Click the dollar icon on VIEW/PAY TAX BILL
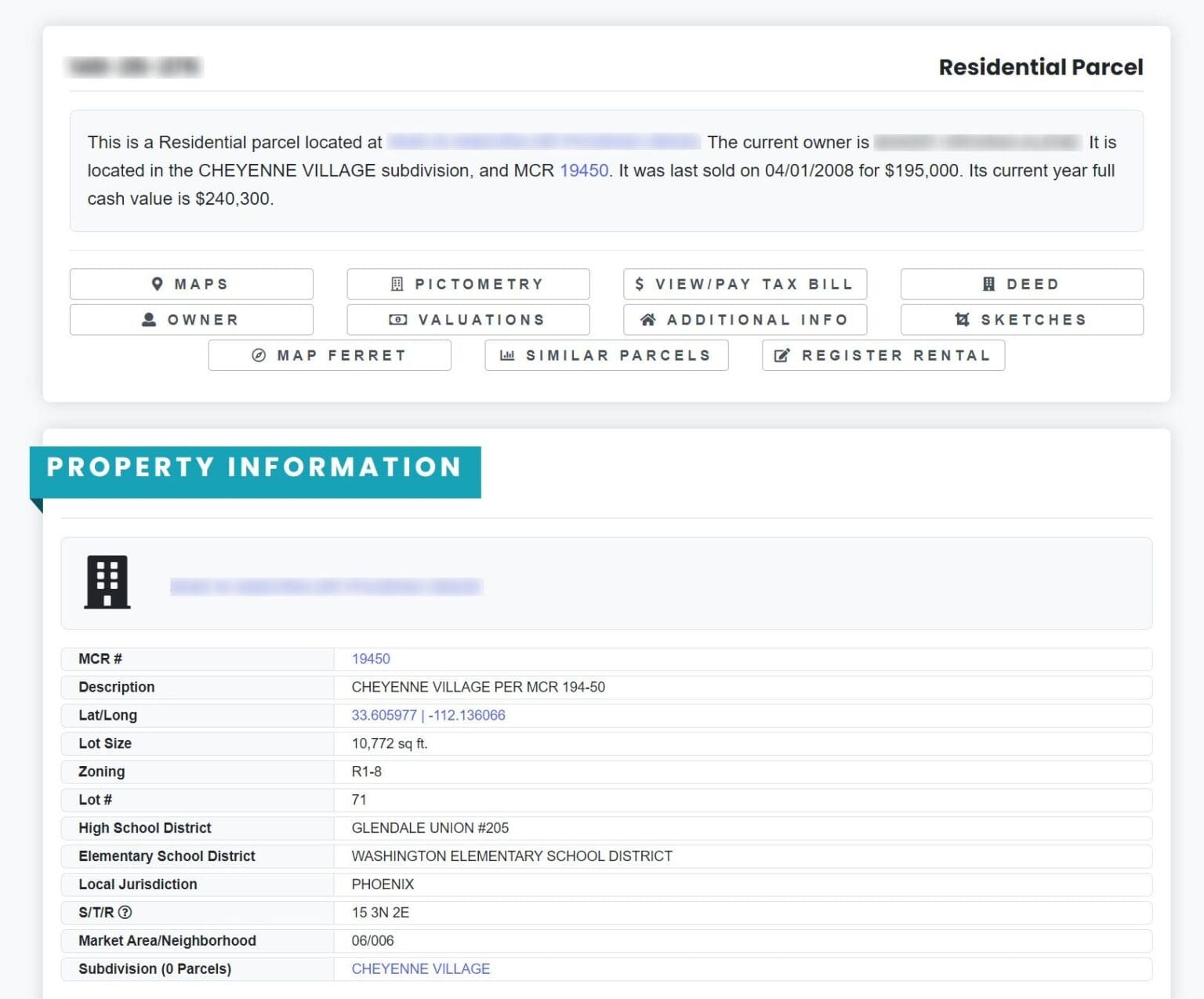 [x=640, y=284]
